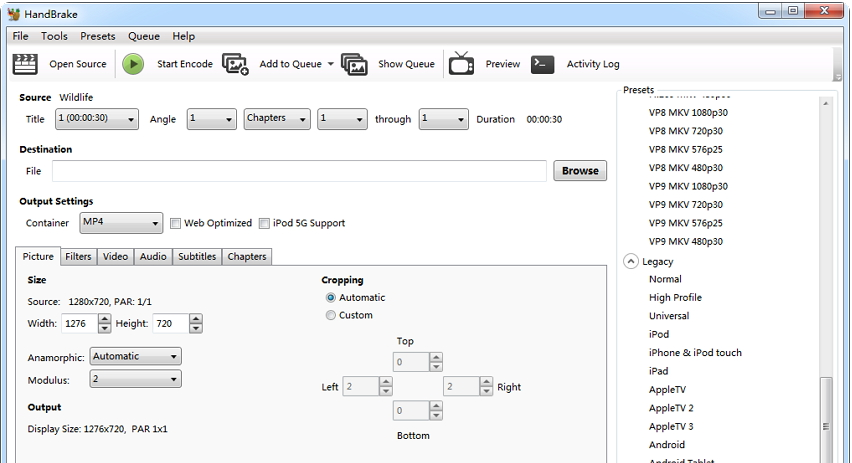The width and height of the screenshot is (852, 463).
Task: Click the Add to Queue picture icon
Action: (x=235, y=64)
